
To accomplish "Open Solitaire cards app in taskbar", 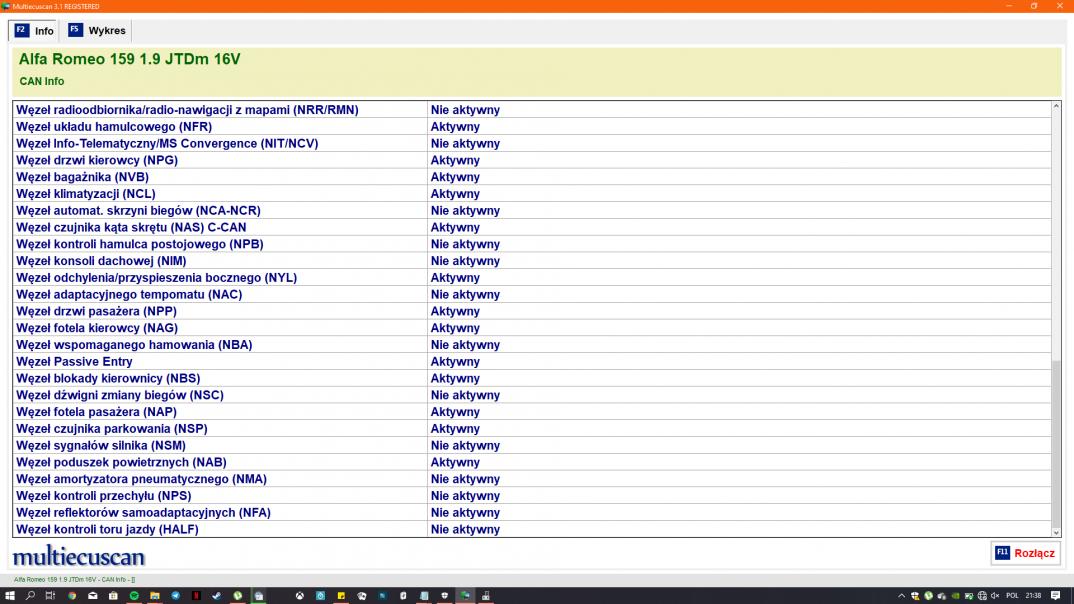I will click(x=362, y=596).
